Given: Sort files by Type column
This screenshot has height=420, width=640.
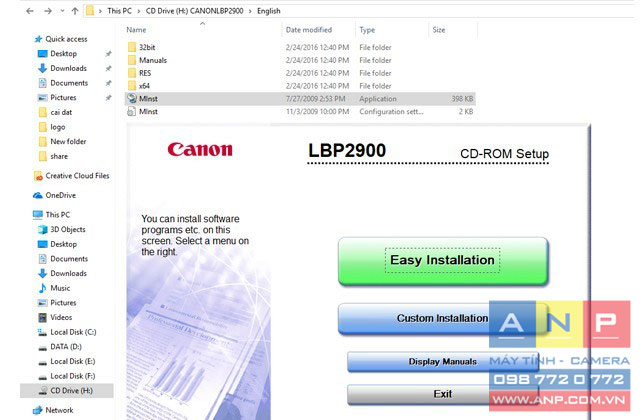Looking at the screenshot, I should click(367, 30).
